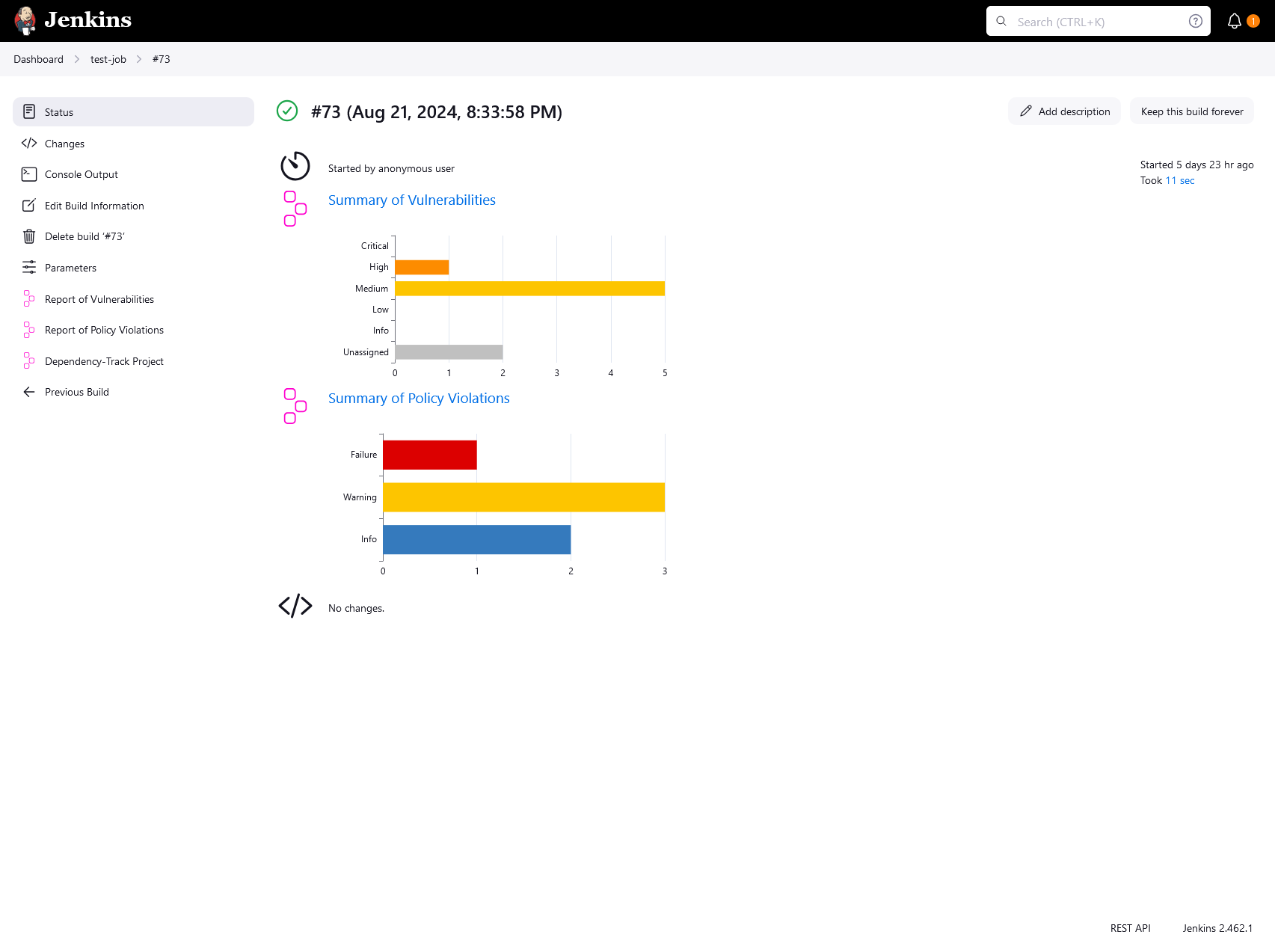
Task: Click the search magnifier icon
Action: click(x=1001, y=21)
